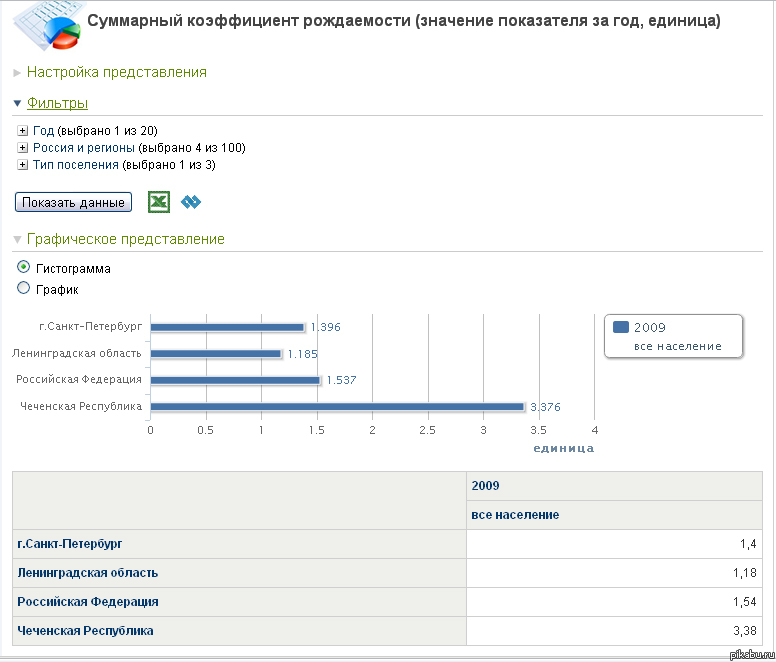Click the Российская Федерация chart bar
This screenshot has width=776, height=662.
(x=235, y=380)
